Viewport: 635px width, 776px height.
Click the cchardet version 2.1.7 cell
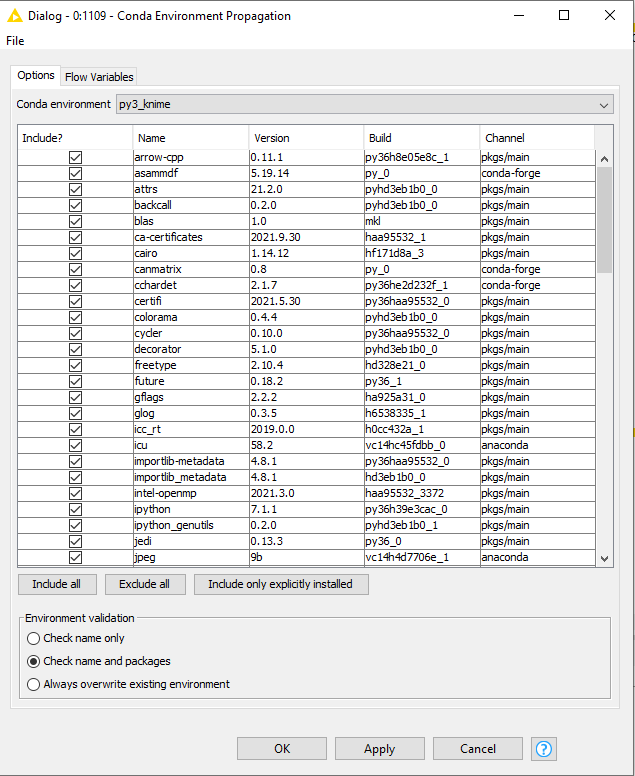[306, 285]
